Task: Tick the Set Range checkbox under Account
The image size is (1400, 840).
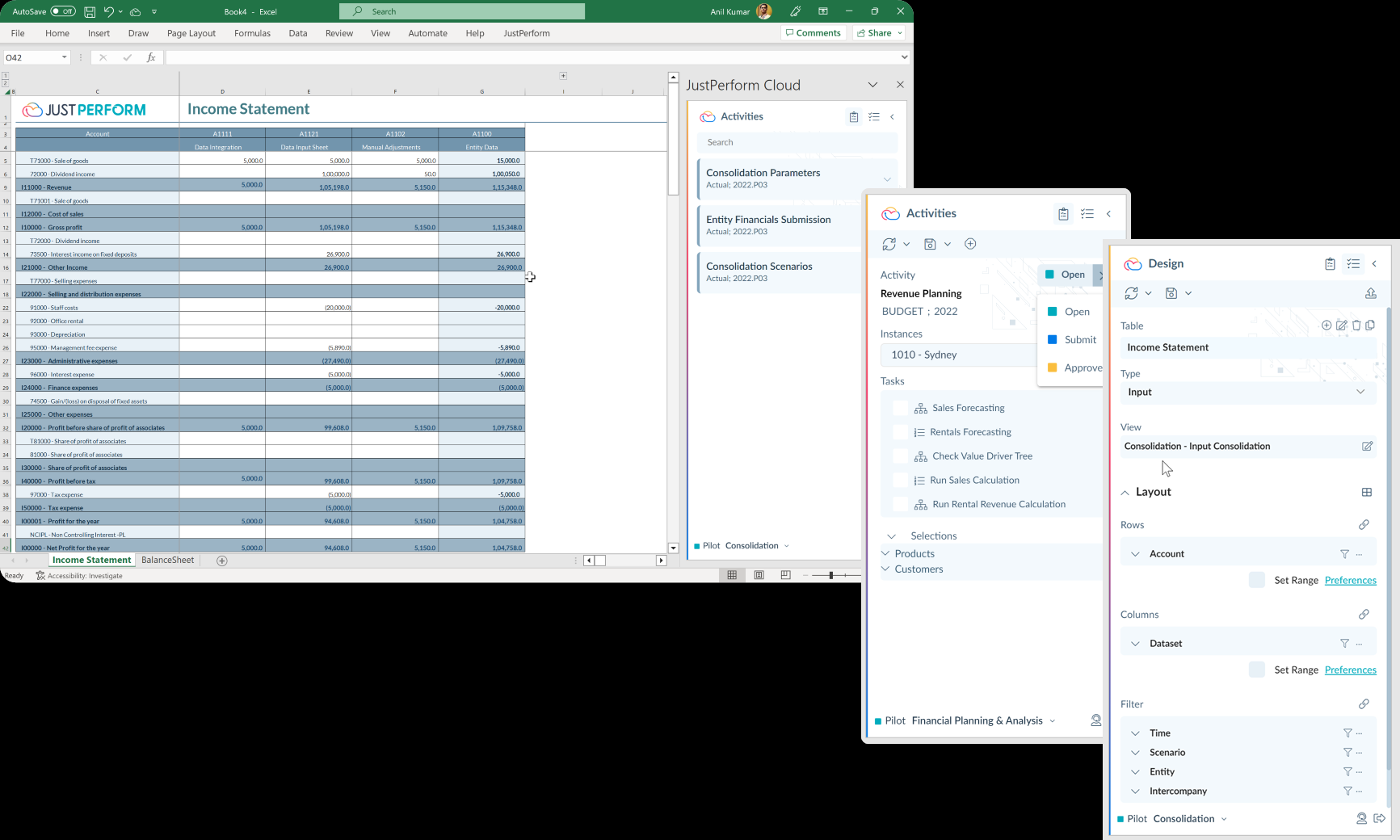Action: click(x=1256, y=580)
